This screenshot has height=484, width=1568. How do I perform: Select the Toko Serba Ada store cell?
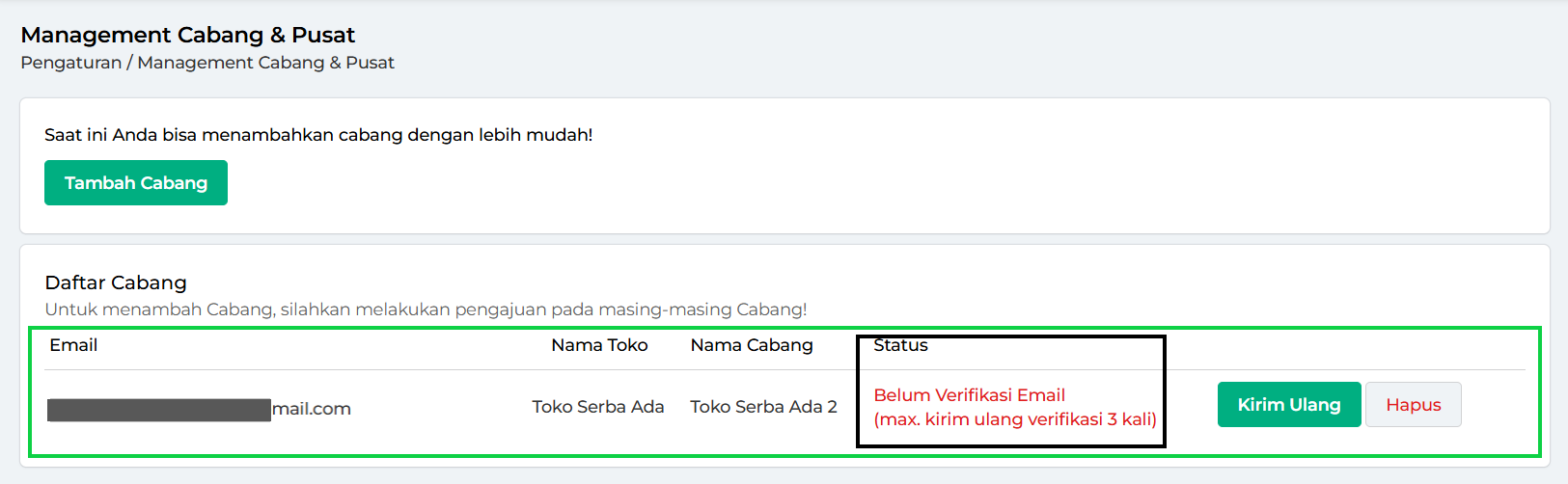point(598,407)
